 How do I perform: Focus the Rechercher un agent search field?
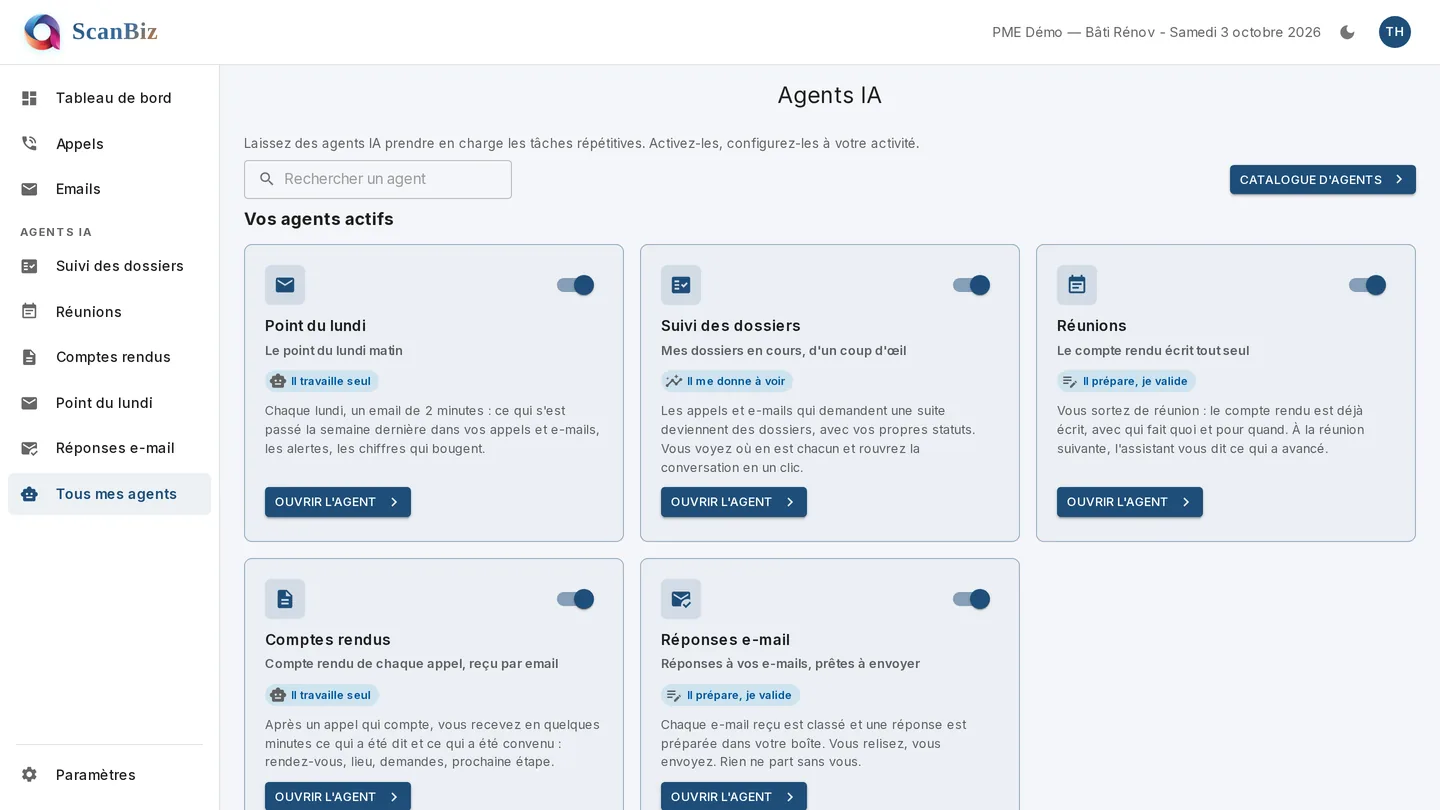pos(378,179)
